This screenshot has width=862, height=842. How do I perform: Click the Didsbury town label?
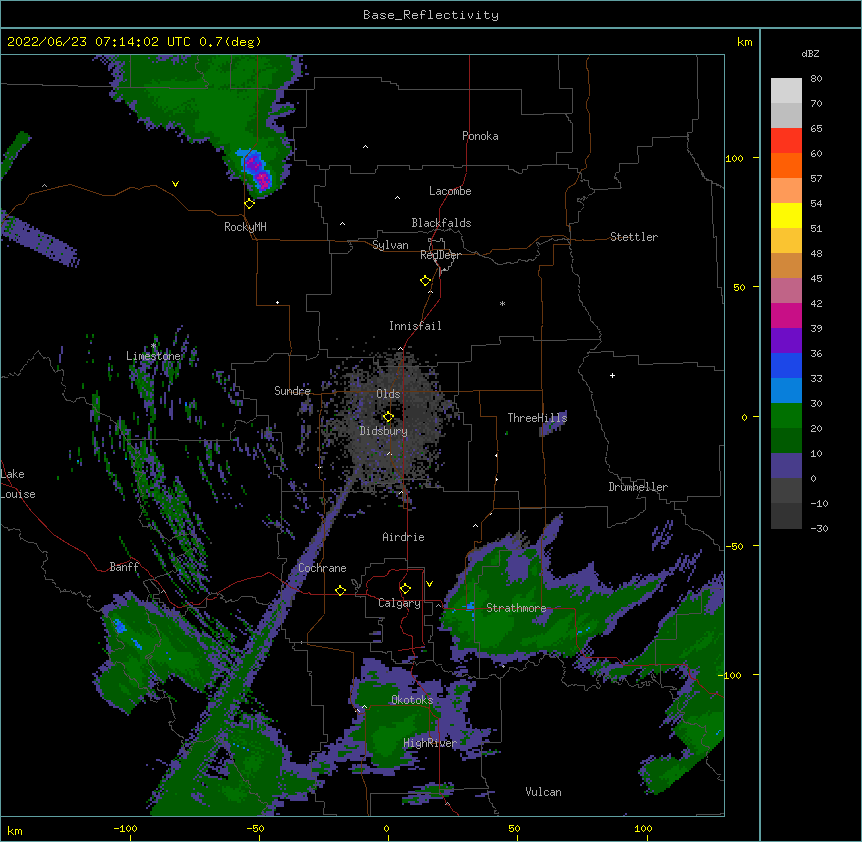click(x=384, y=431)
